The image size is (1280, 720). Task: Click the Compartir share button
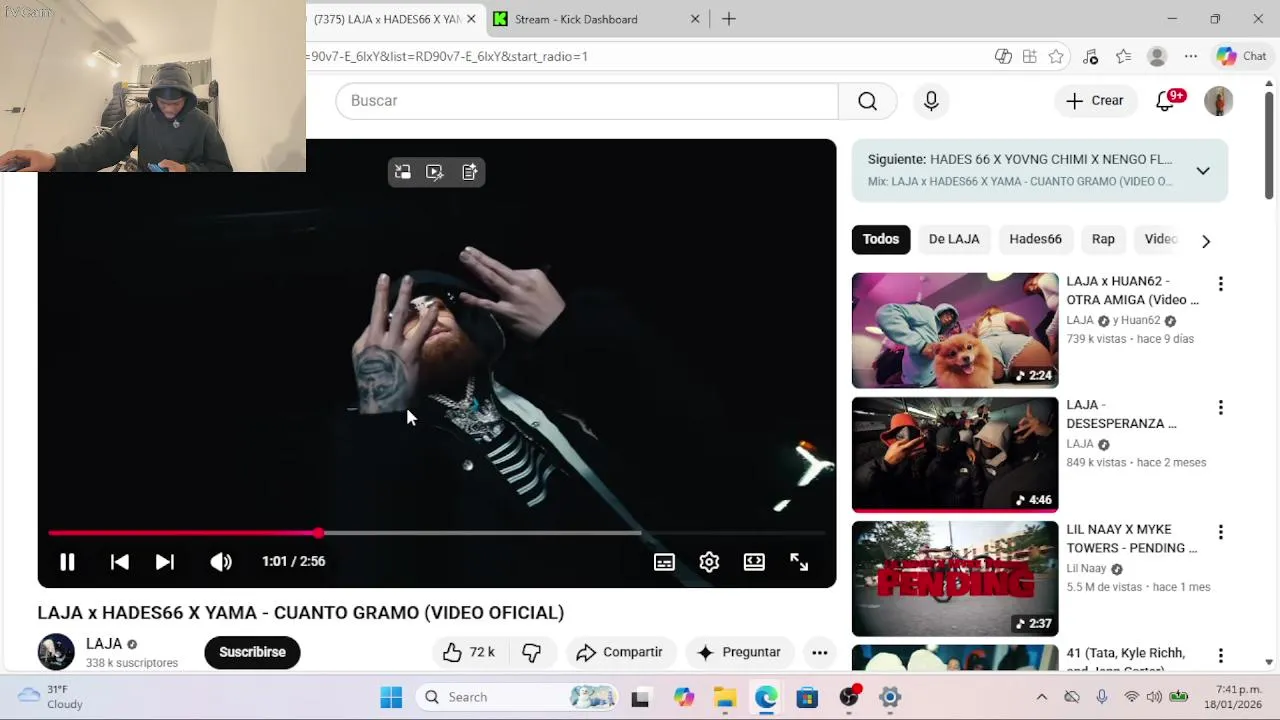click(620, 652)
